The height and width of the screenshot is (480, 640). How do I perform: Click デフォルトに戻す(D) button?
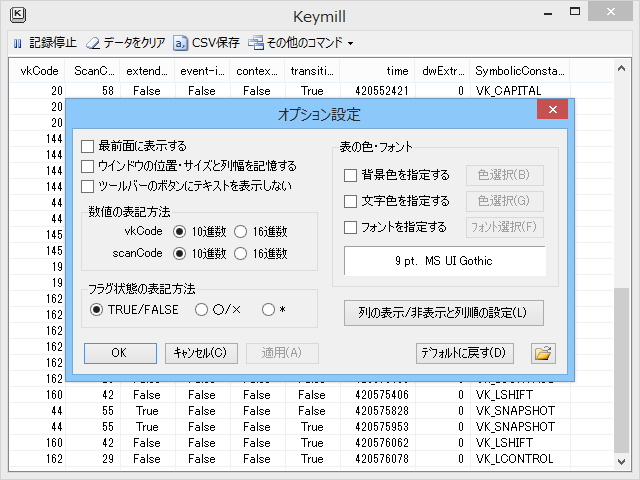(x=465, y=353)
